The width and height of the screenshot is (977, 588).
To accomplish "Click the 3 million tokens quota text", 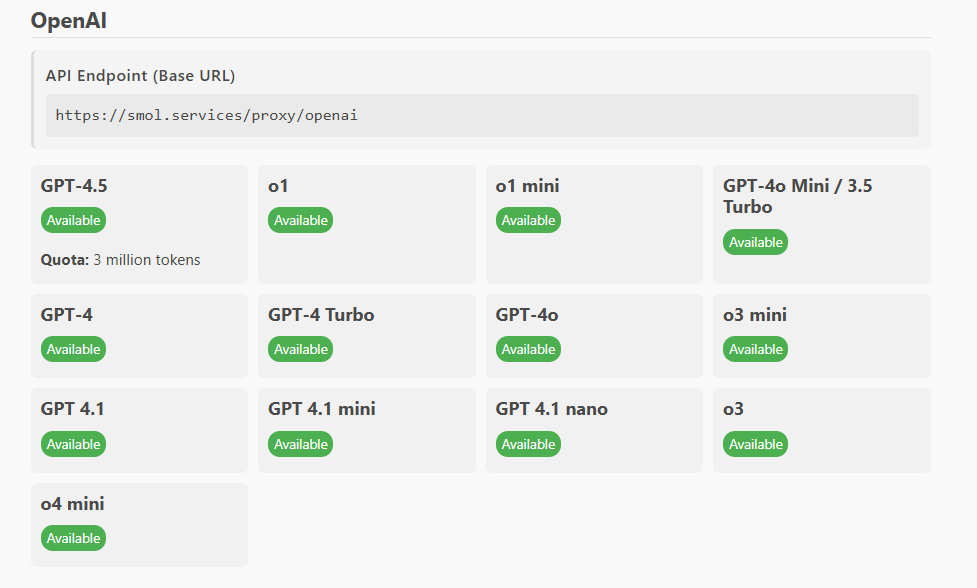I will point(146,260).
